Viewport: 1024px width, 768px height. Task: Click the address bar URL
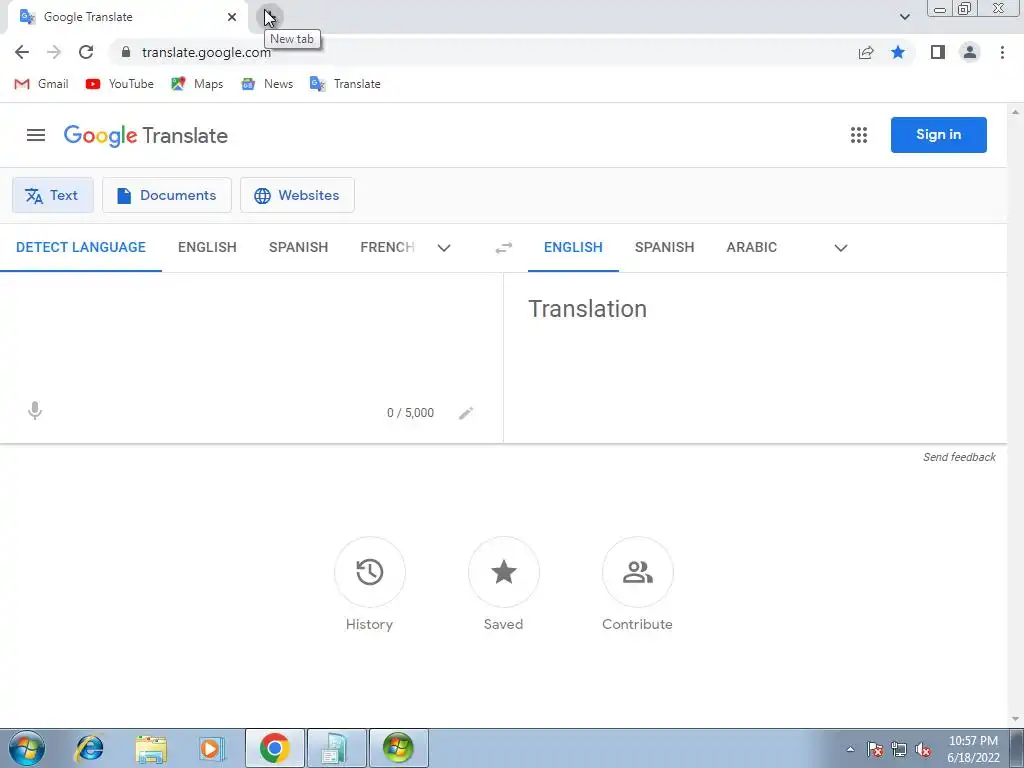click(x=206, y=52)
